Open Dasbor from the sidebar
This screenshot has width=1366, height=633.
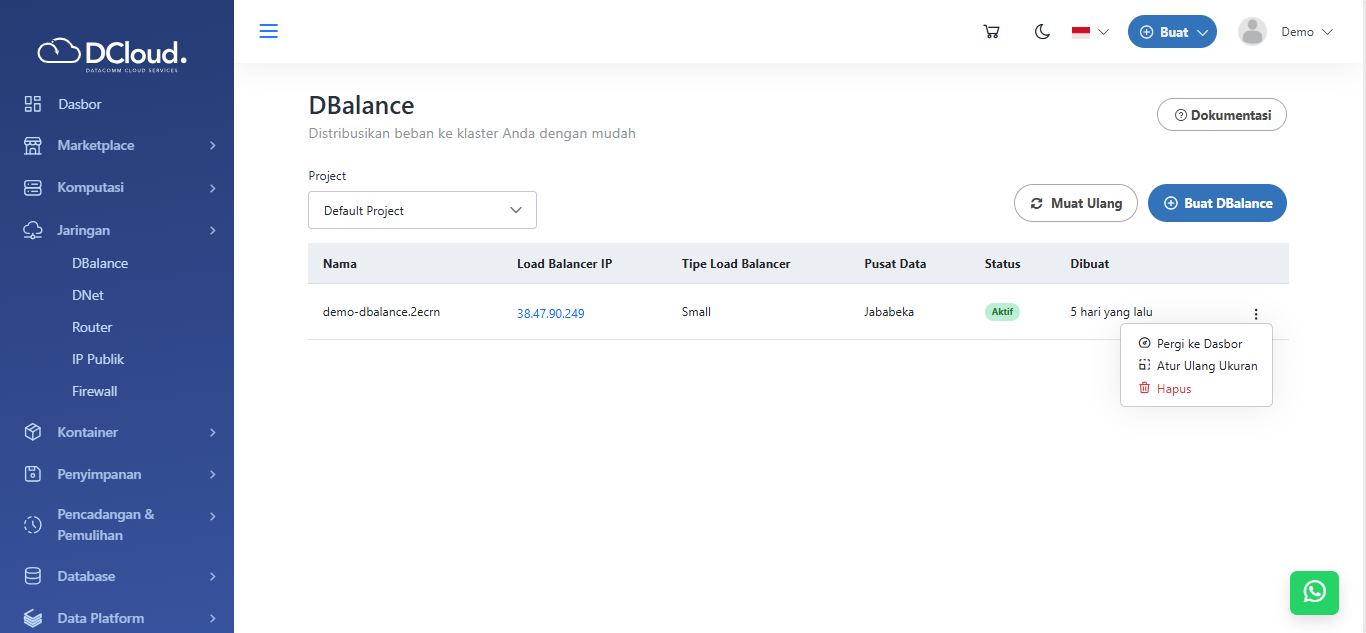(79, 104)
